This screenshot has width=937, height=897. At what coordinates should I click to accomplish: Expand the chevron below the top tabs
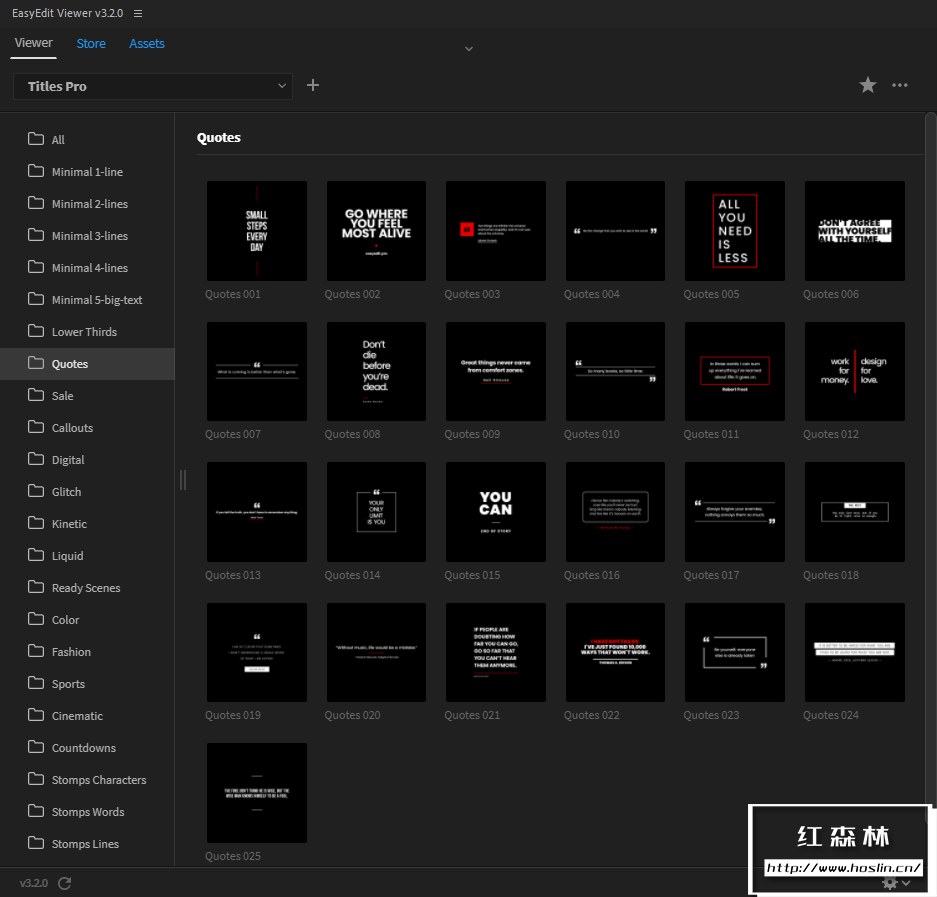[469, 48]
